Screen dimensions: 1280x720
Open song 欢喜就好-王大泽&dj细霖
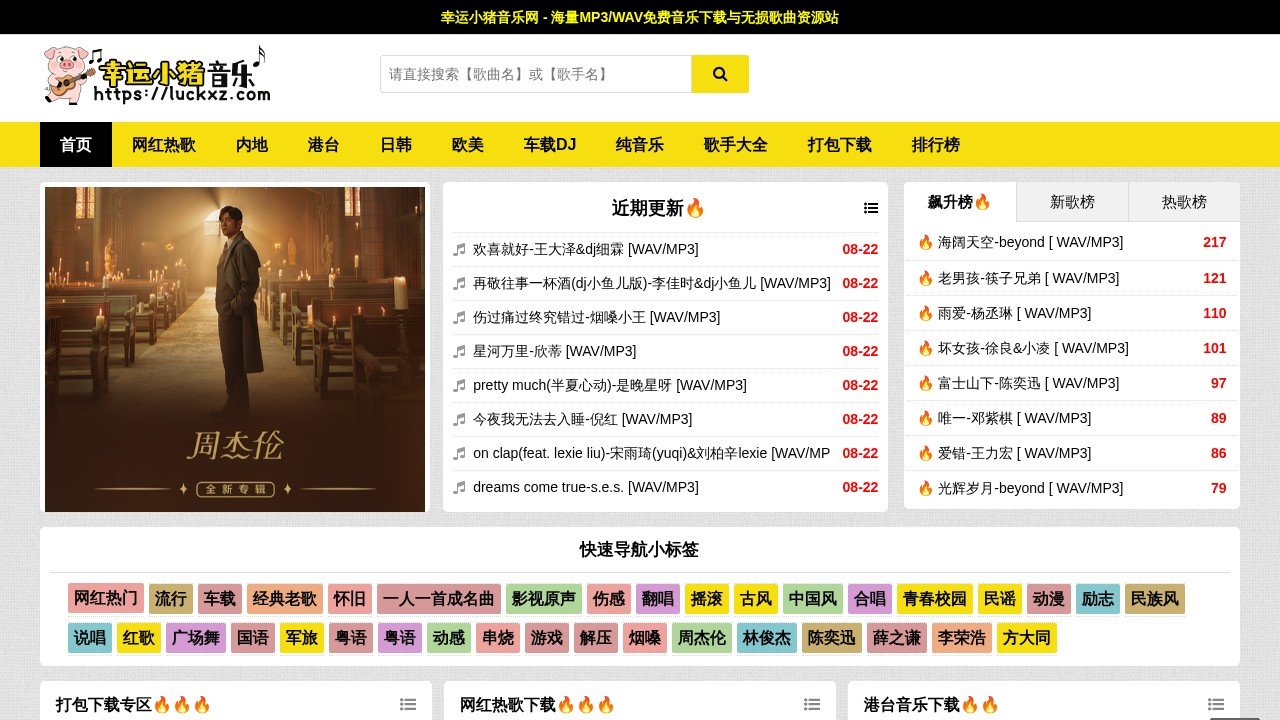586,249
